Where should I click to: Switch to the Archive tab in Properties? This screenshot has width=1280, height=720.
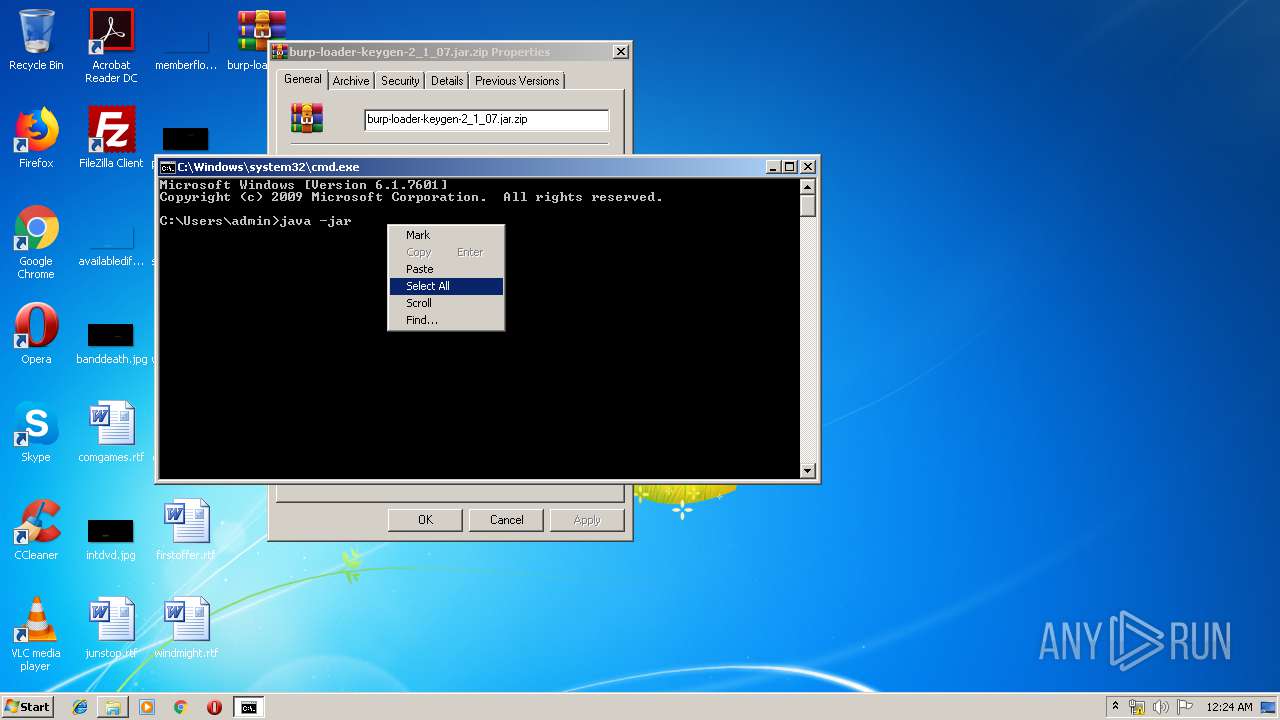[351, 81]
